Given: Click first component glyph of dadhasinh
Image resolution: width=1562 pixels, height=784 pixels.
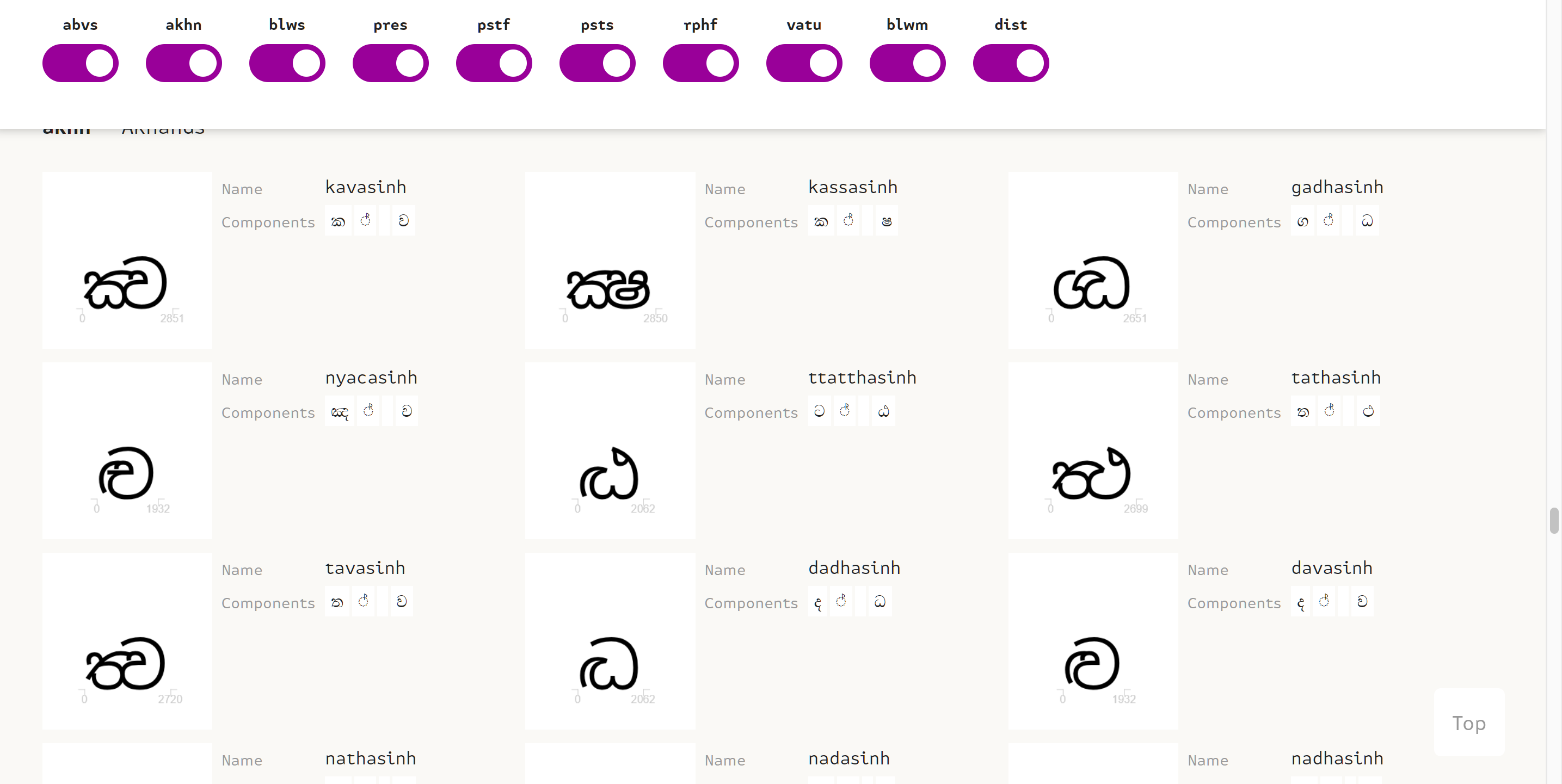Looking at the screenshot, I should pos(817,602).
